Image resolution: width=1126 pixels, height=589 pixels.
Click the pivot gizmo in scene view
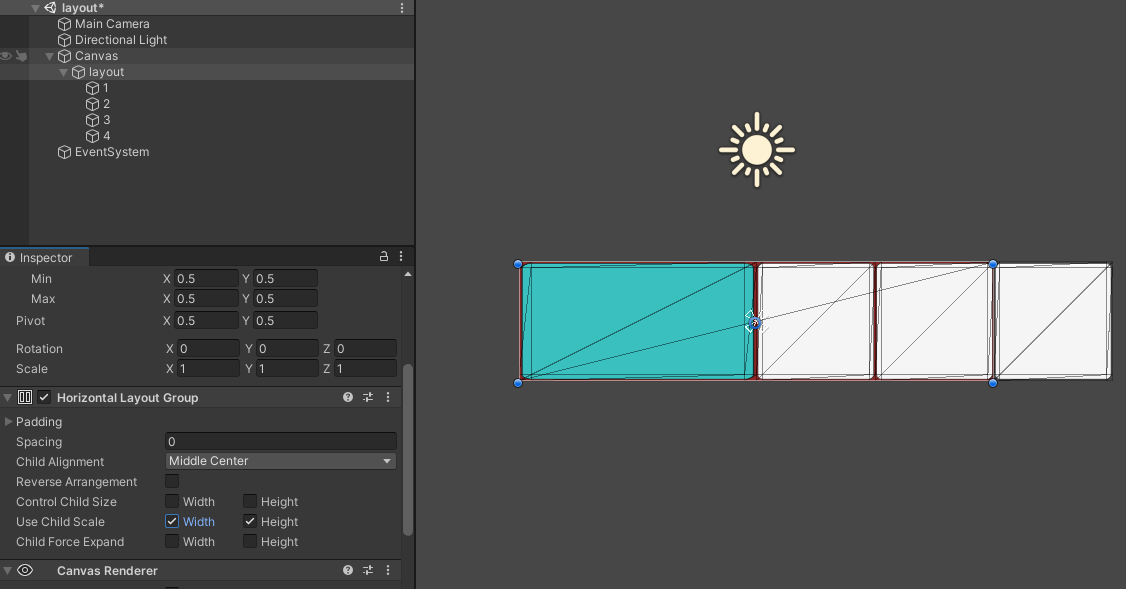pos(754,323)
